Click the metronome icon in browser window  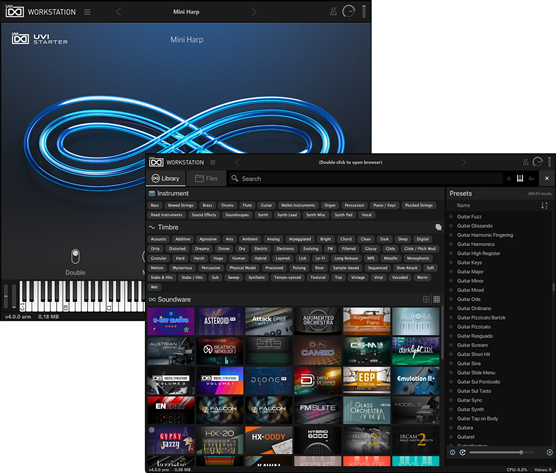tap(526, 162)
